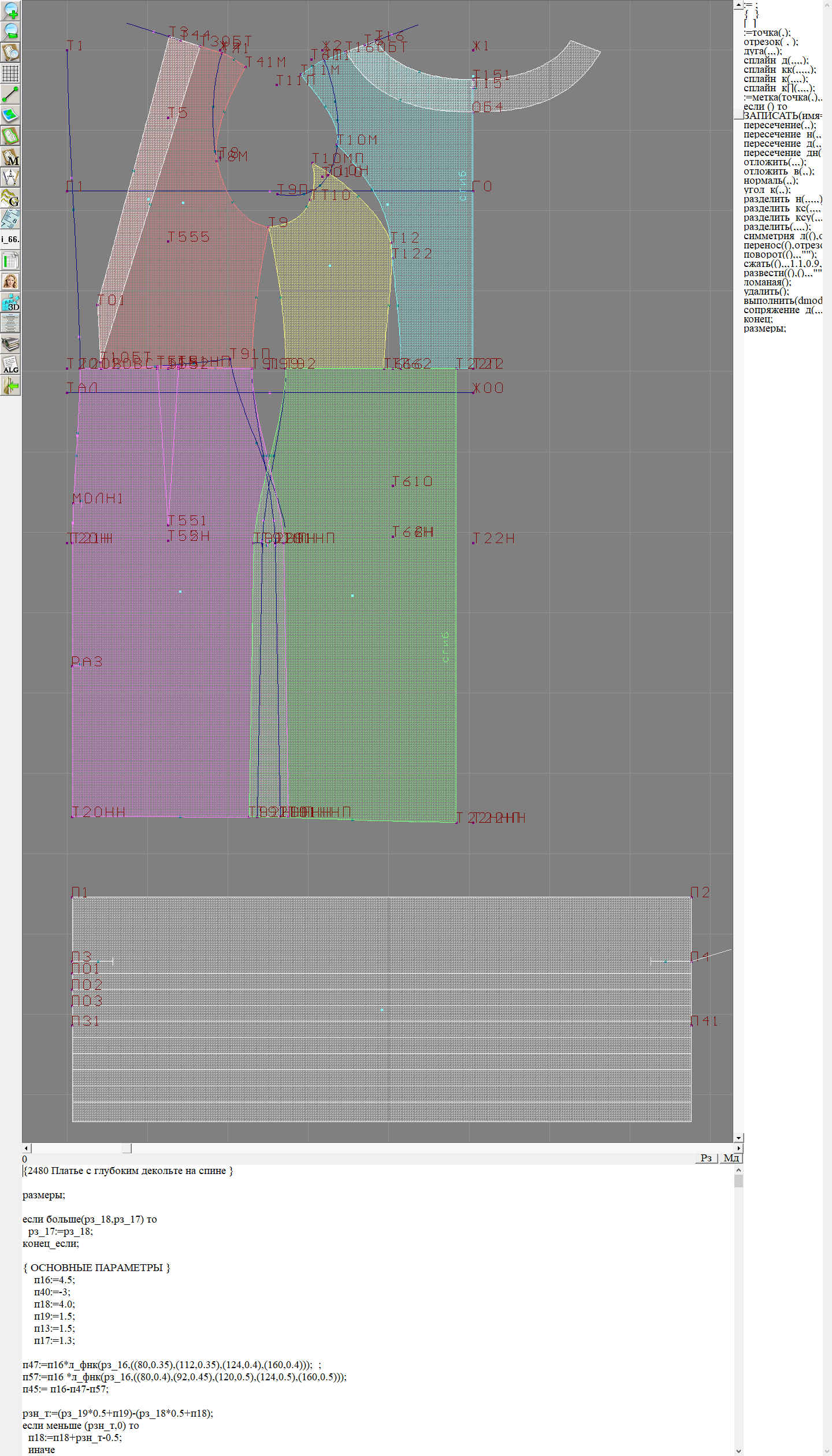Click the horizontal scrollbar thumb under canvas
The image size is (832, 1456).
[81, 1148]
